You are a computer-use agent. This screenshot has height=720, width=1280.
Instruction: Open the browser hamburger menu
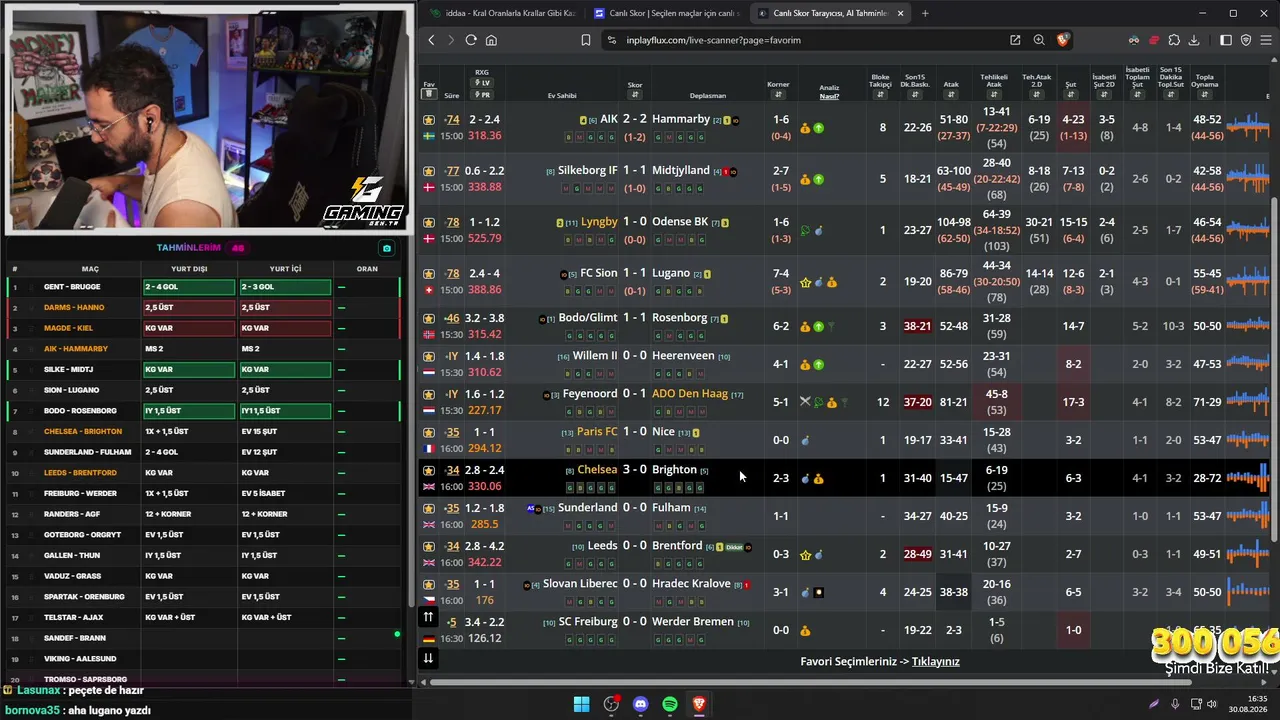[1266, 40]
